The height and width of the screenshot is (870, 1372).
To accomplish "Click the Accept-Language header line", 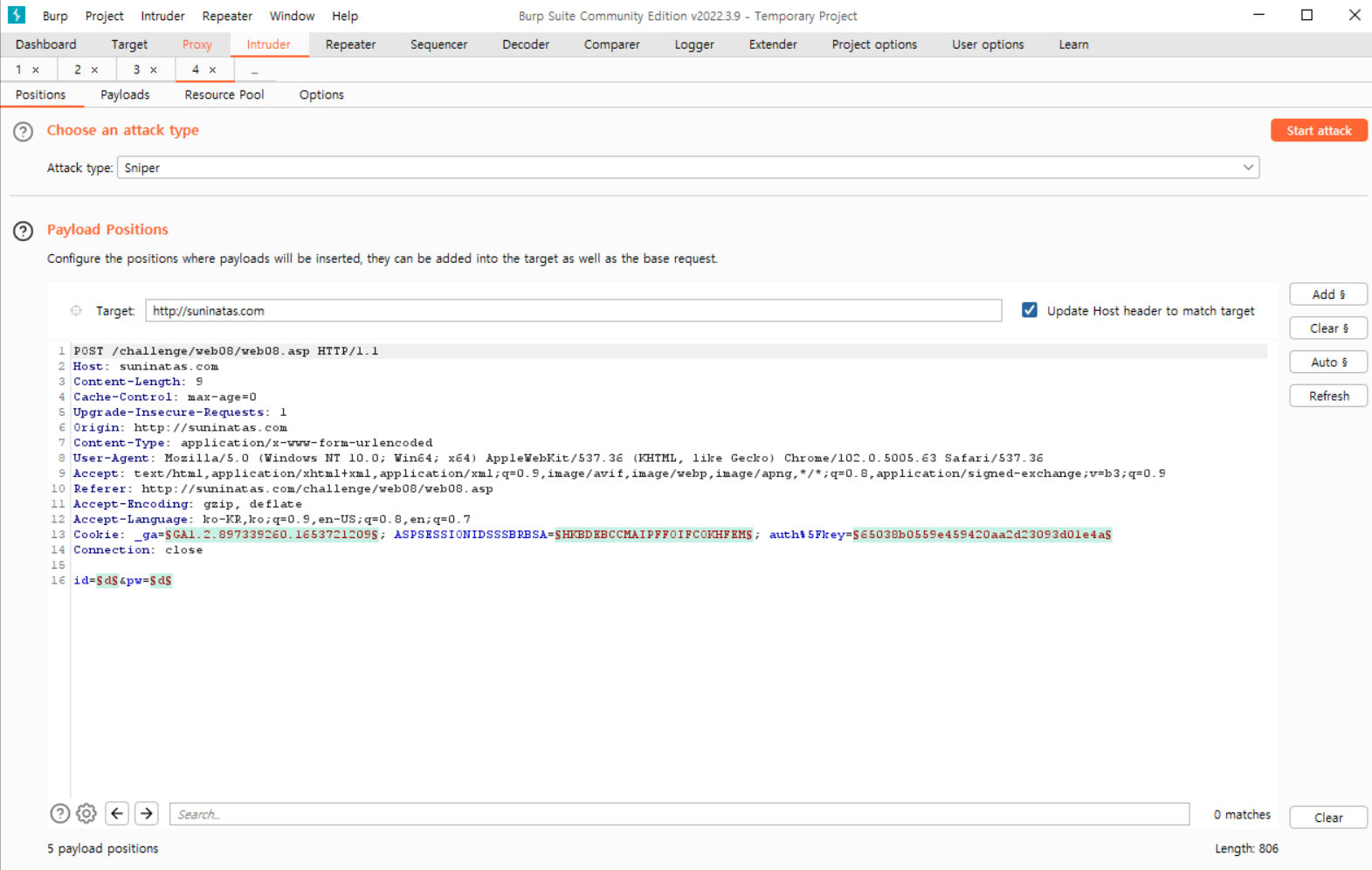I will click(x=272, y=520).
